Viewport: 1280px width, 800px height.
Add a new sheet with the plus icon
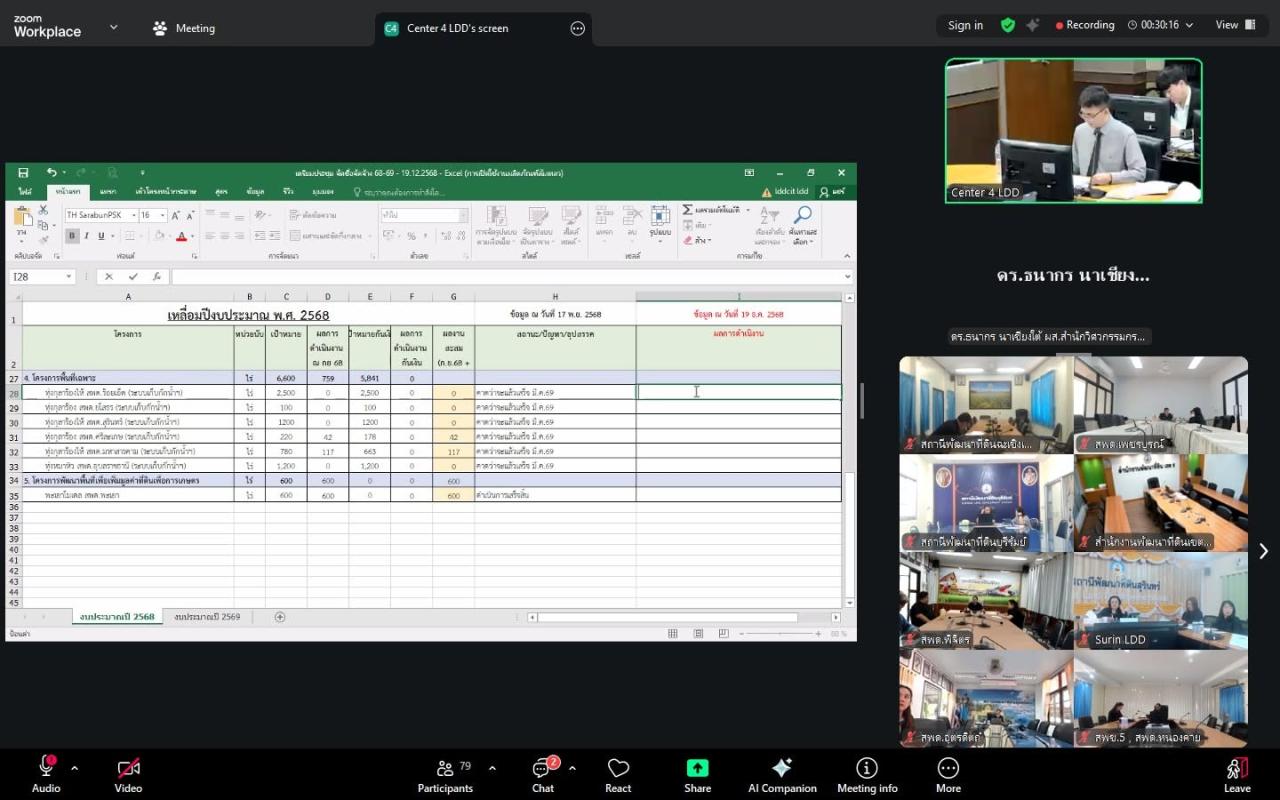pyautogui.click(x=280, y=617)
